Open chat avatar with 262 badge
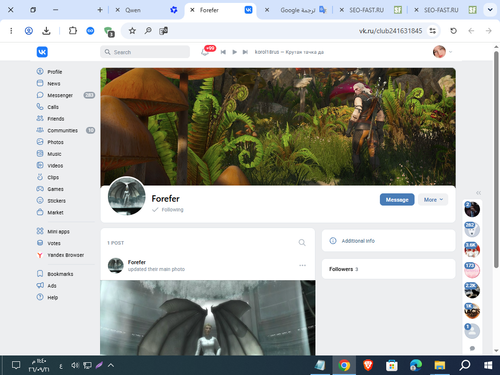 pyautogui.click(x=472, y=230)
